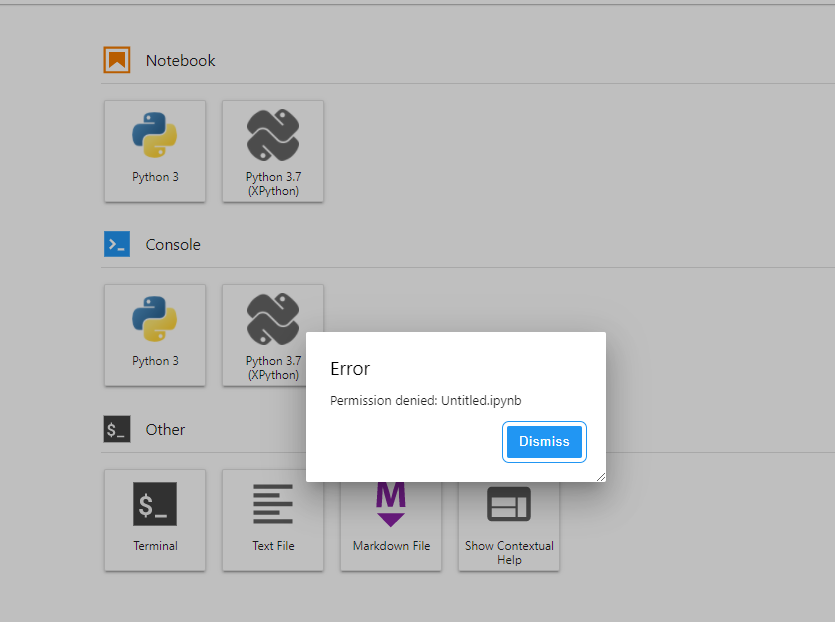Launch a new Terminal
This screenshot has width=835, height=622.
click(155, 520)
